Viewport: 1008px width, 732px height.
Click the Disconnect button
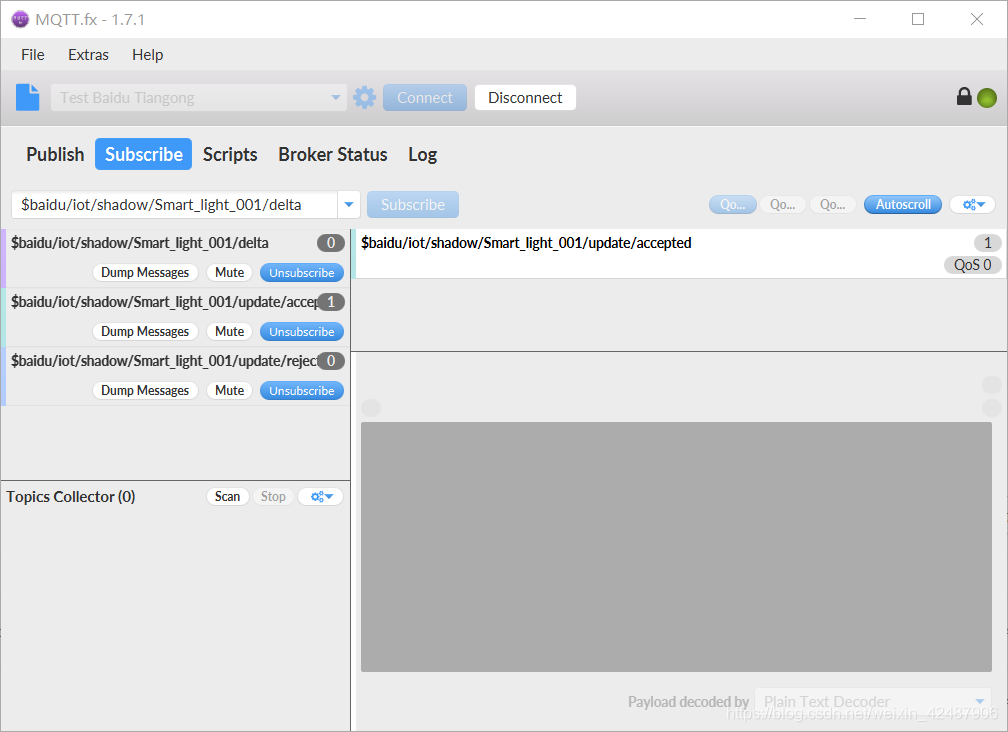pos(525,98)
